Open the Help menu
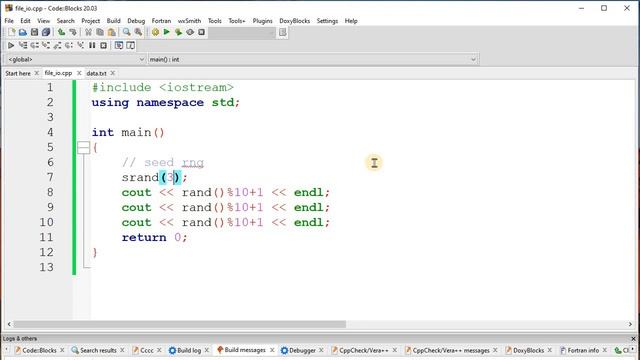This screenshot has width=640, height=360. pyautogui.click(x=351, y=21)
